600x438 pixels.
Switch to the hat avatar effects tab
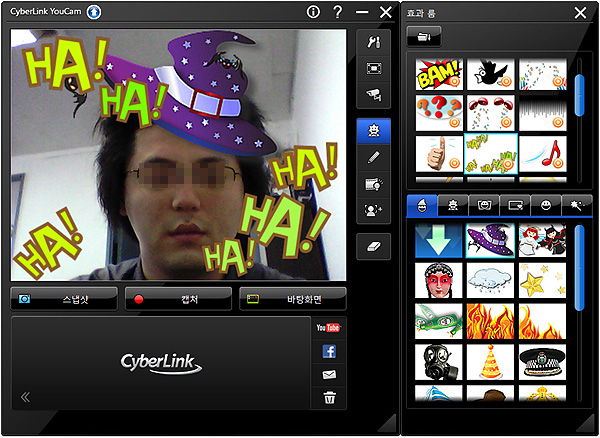point(422,206)
